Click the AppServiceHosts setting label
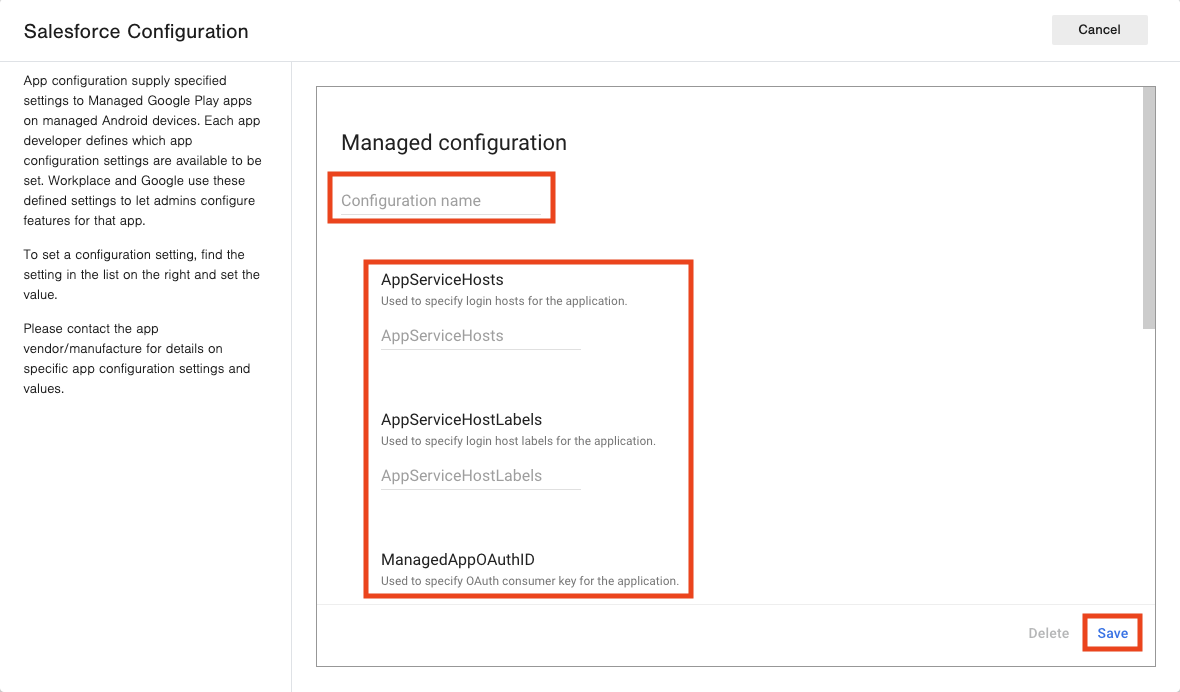 point(440,279)
